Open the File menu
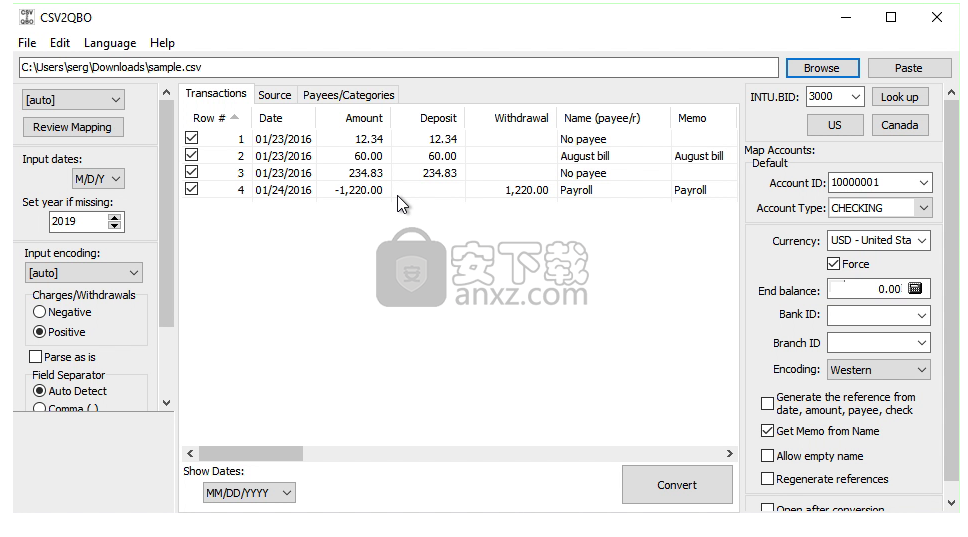968x537 pixels. (27, 43)
